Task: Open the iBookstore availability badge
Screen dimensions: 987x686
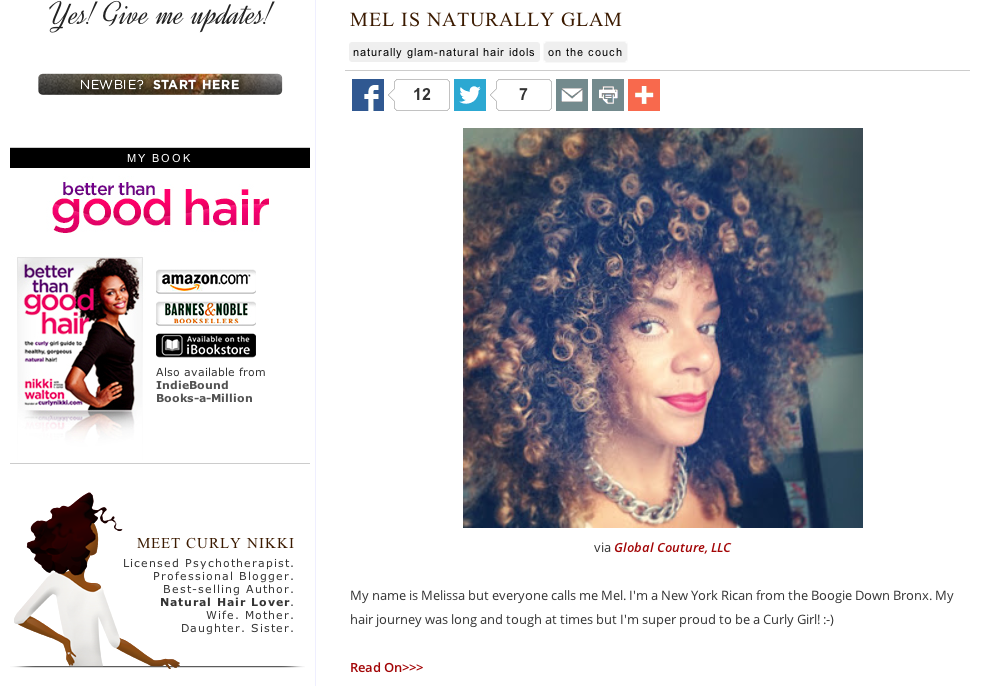Action: pyautogui.click(x=206, y=346)
